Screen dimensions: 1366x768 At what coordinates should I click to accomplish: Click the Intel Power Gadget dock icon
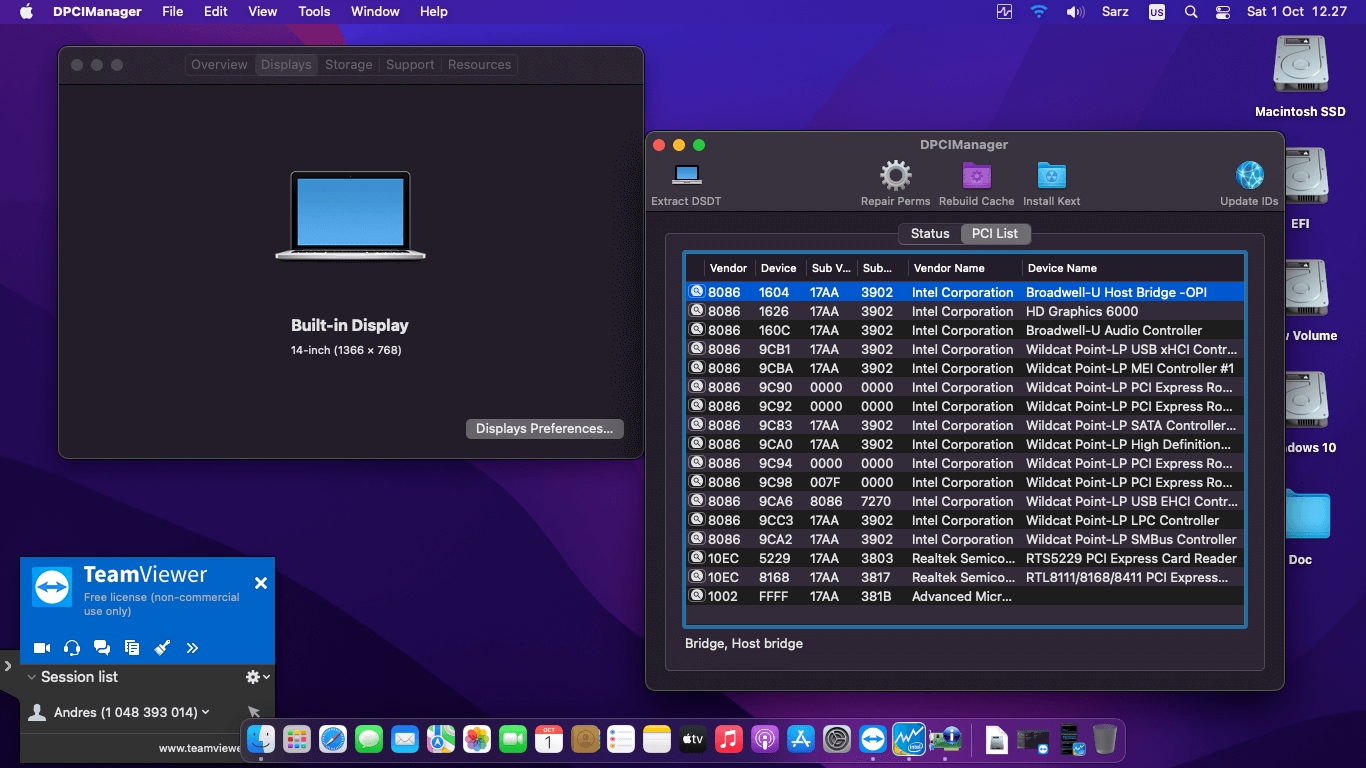909,740
